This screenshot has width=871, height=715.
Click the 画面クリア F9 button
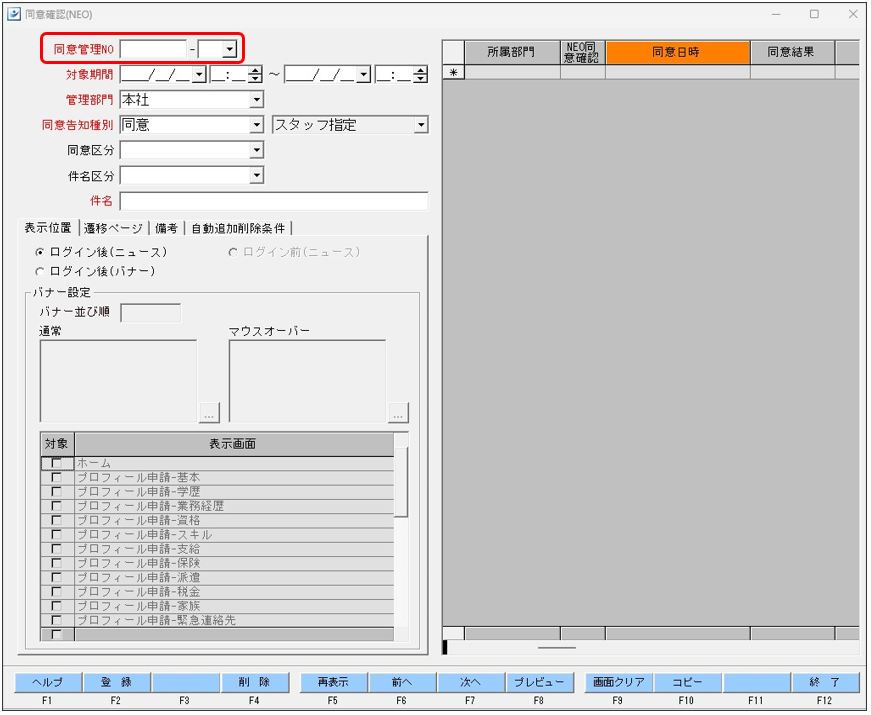(619, 683)
